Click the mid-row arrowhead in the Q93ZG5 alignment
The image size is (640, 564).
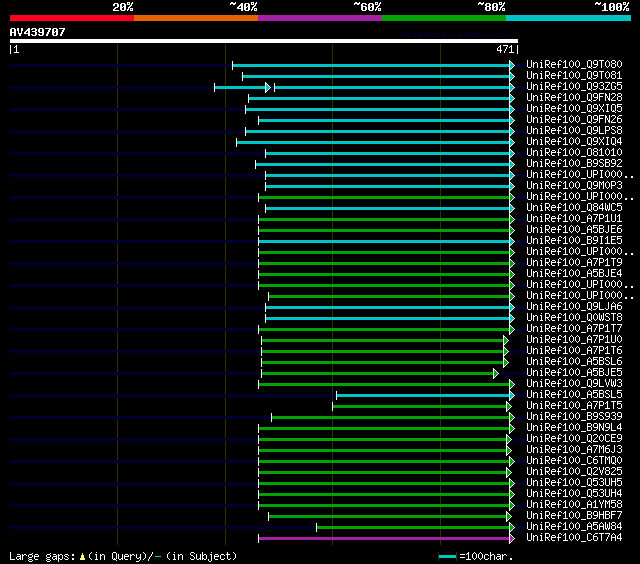[268, 87]
